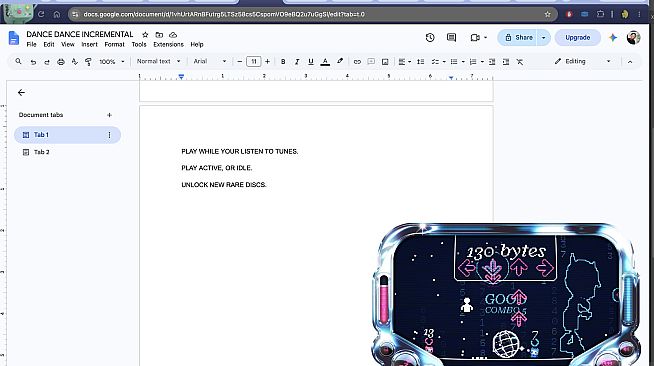Click the Upgrade button

coord(578,38)
